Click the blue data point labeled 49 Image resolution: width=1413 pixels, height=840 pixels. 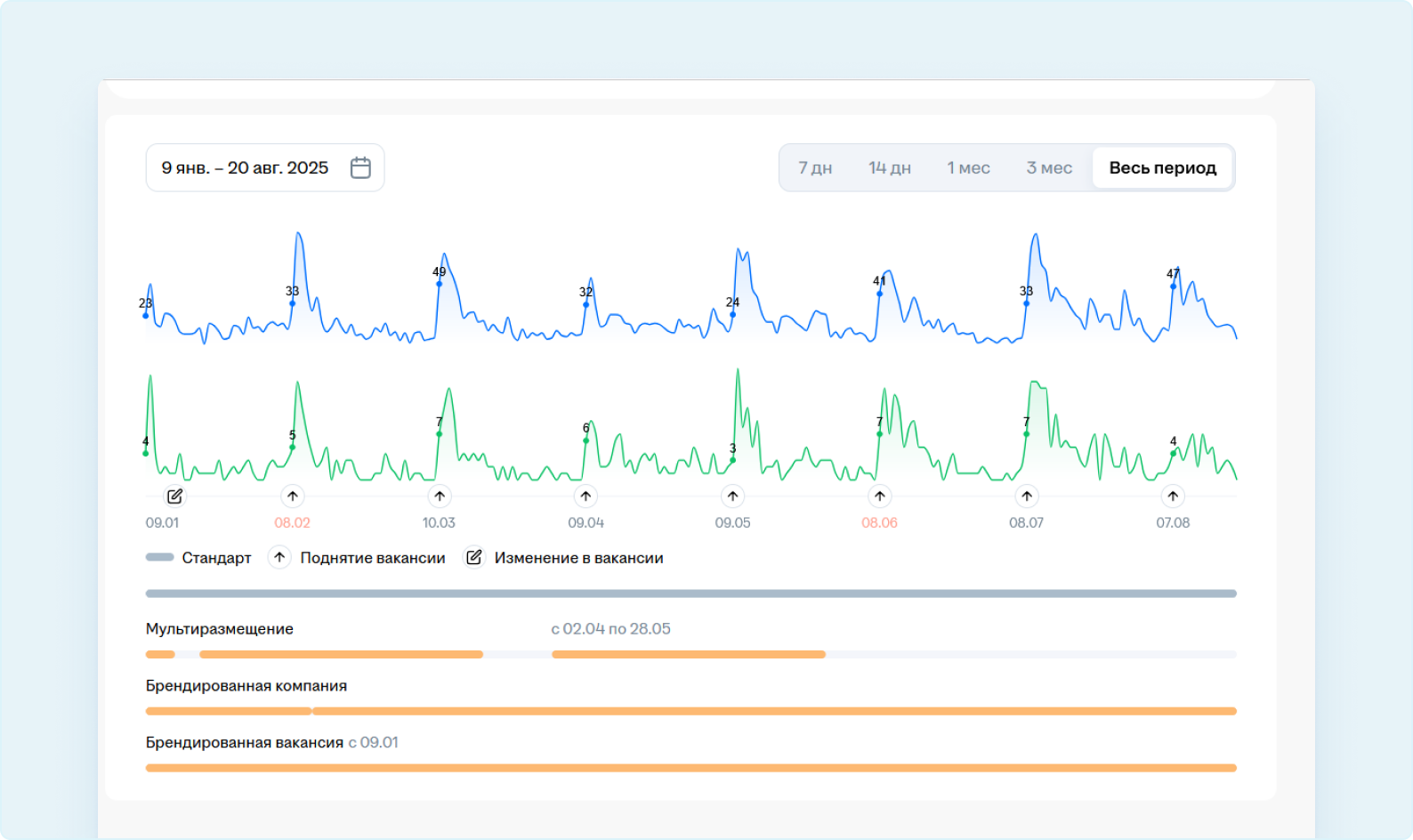[439, 284]
